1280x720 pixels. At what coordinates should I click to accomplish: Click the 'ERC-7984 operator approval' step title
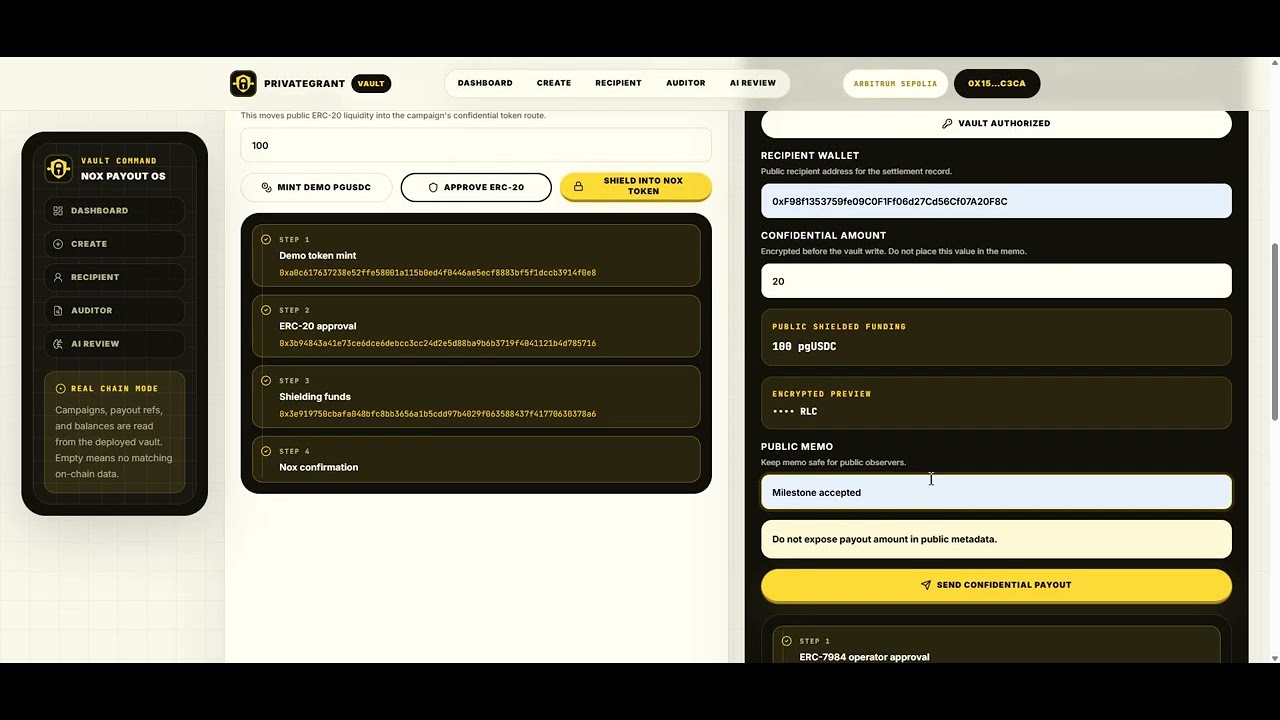point(864,657)
